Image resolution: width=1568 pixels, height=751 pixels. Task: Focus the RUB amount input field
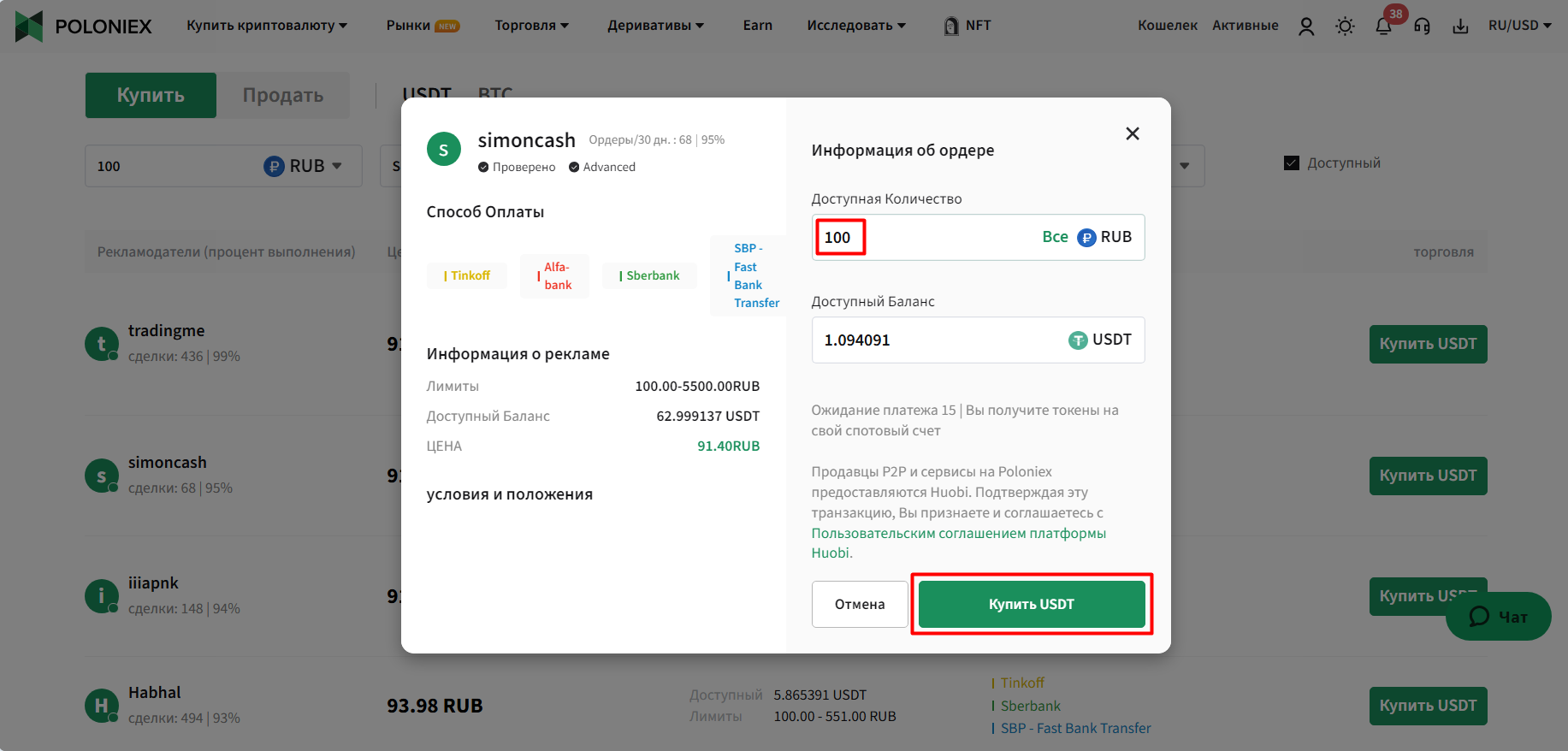tap(924, 237)
